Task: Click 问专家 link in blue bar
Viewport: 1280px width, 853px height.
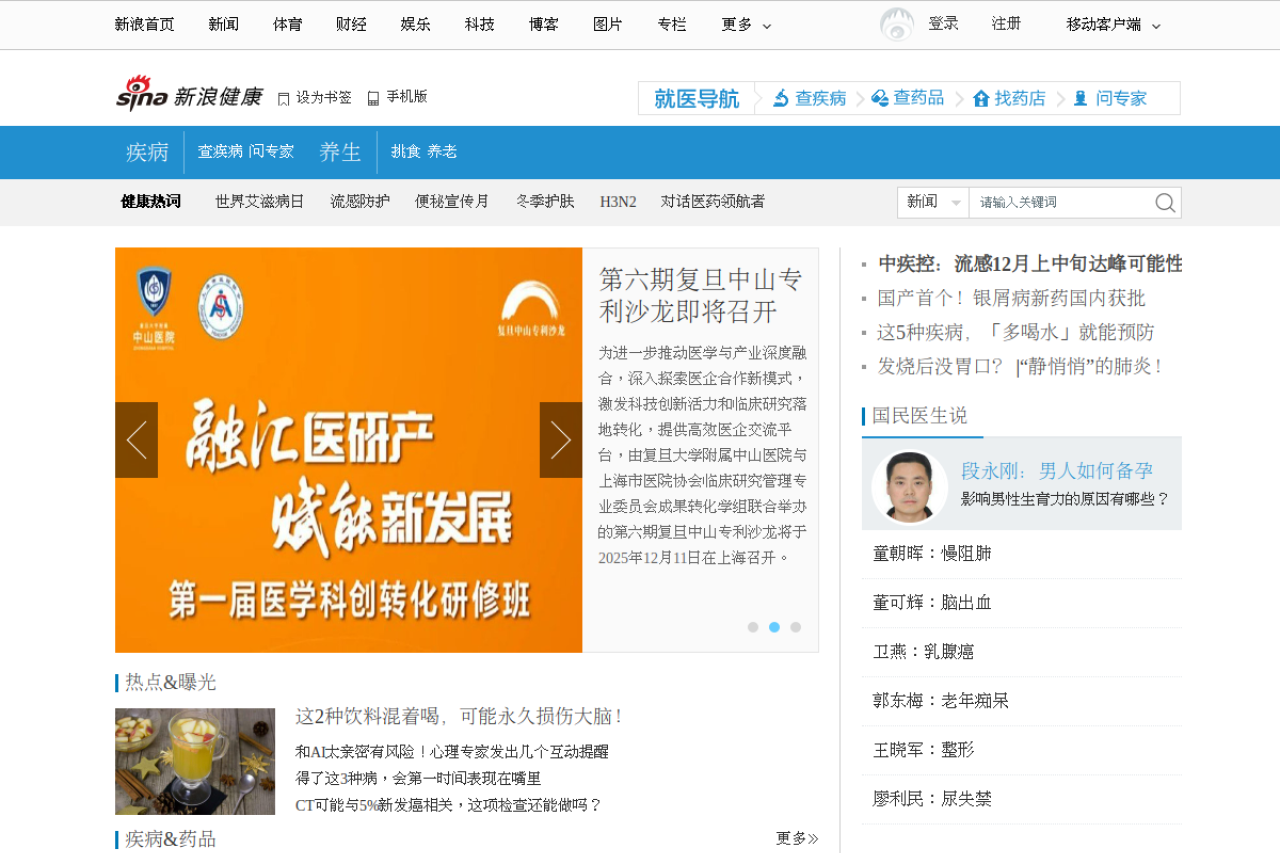Action: pos(271,152)
